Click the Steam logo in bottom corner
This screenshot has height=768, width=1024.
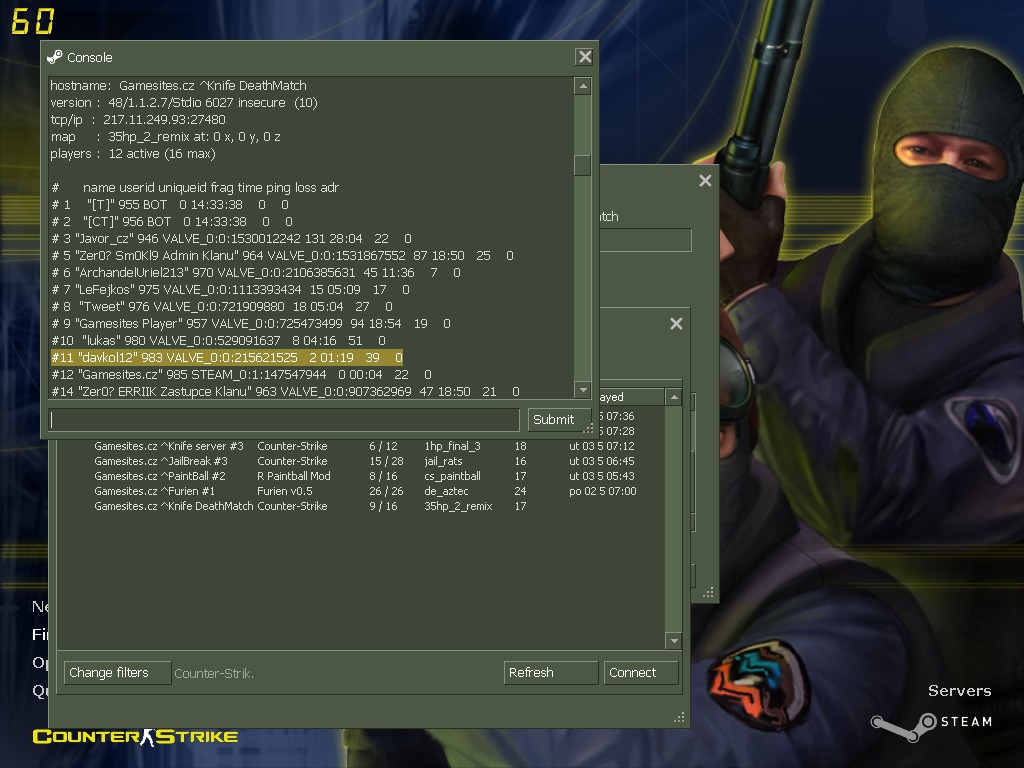932,725
